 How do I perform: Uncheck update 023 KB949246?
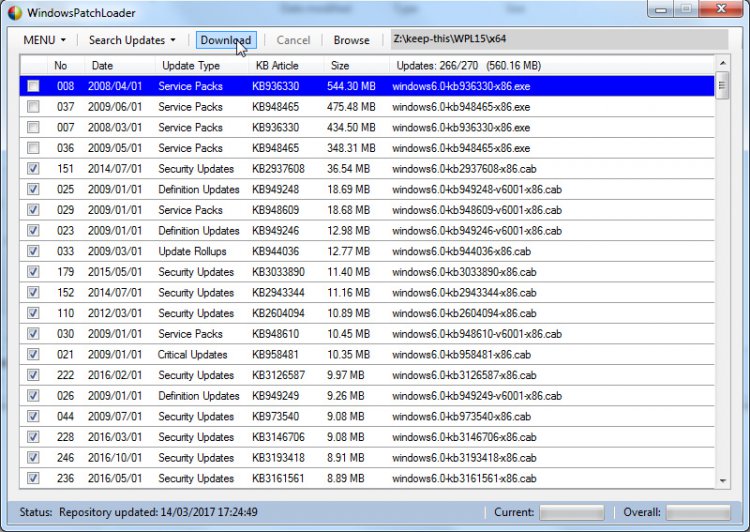coord(33,230)
